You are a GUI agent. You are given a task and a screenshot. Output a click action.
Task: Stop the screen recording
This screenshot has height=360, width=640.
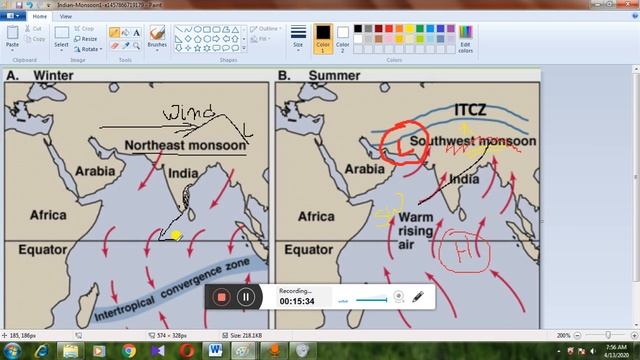point(221,297)
